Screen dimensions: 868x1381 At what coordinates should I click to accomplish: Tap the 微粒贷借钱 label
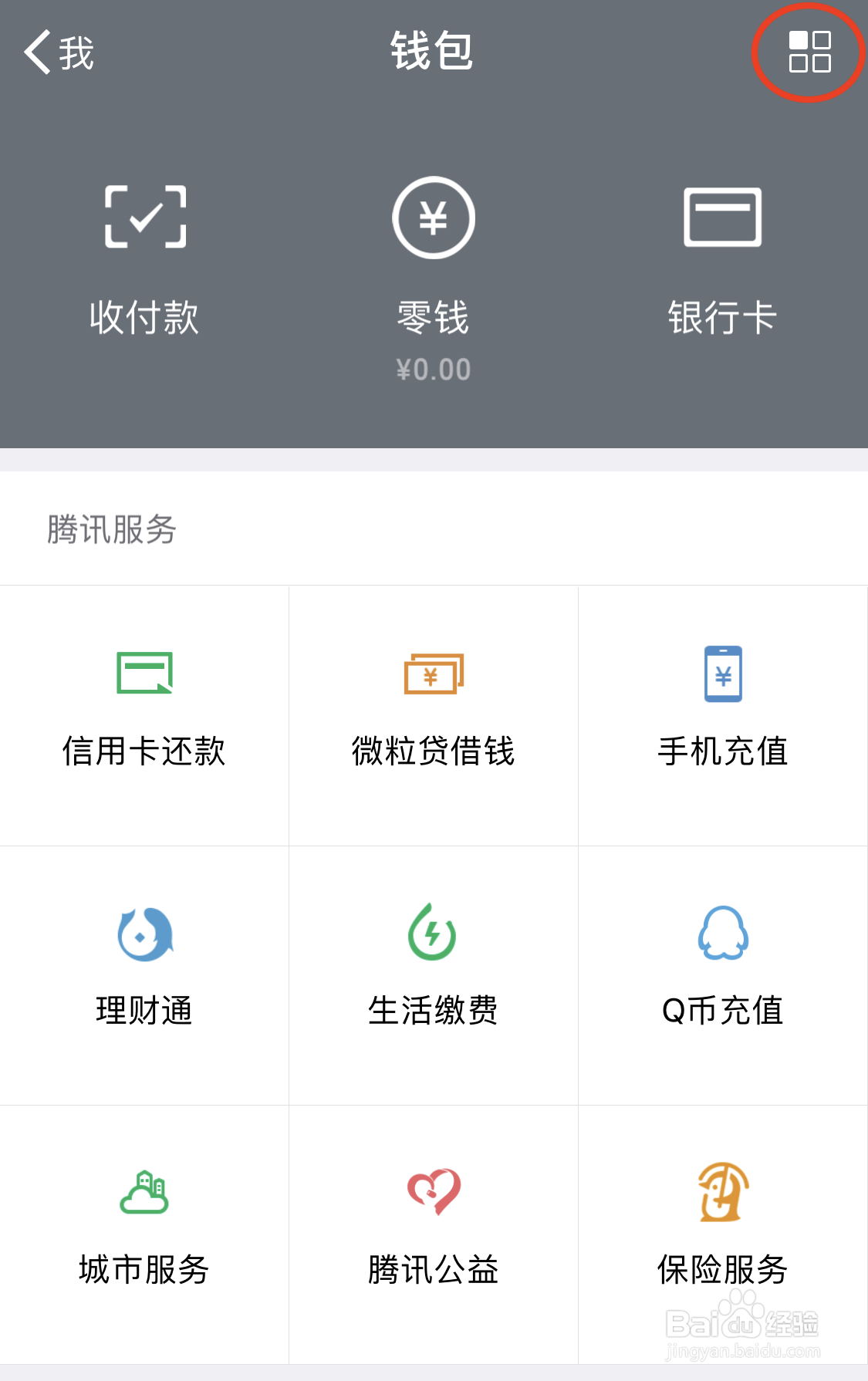[434, 751]
